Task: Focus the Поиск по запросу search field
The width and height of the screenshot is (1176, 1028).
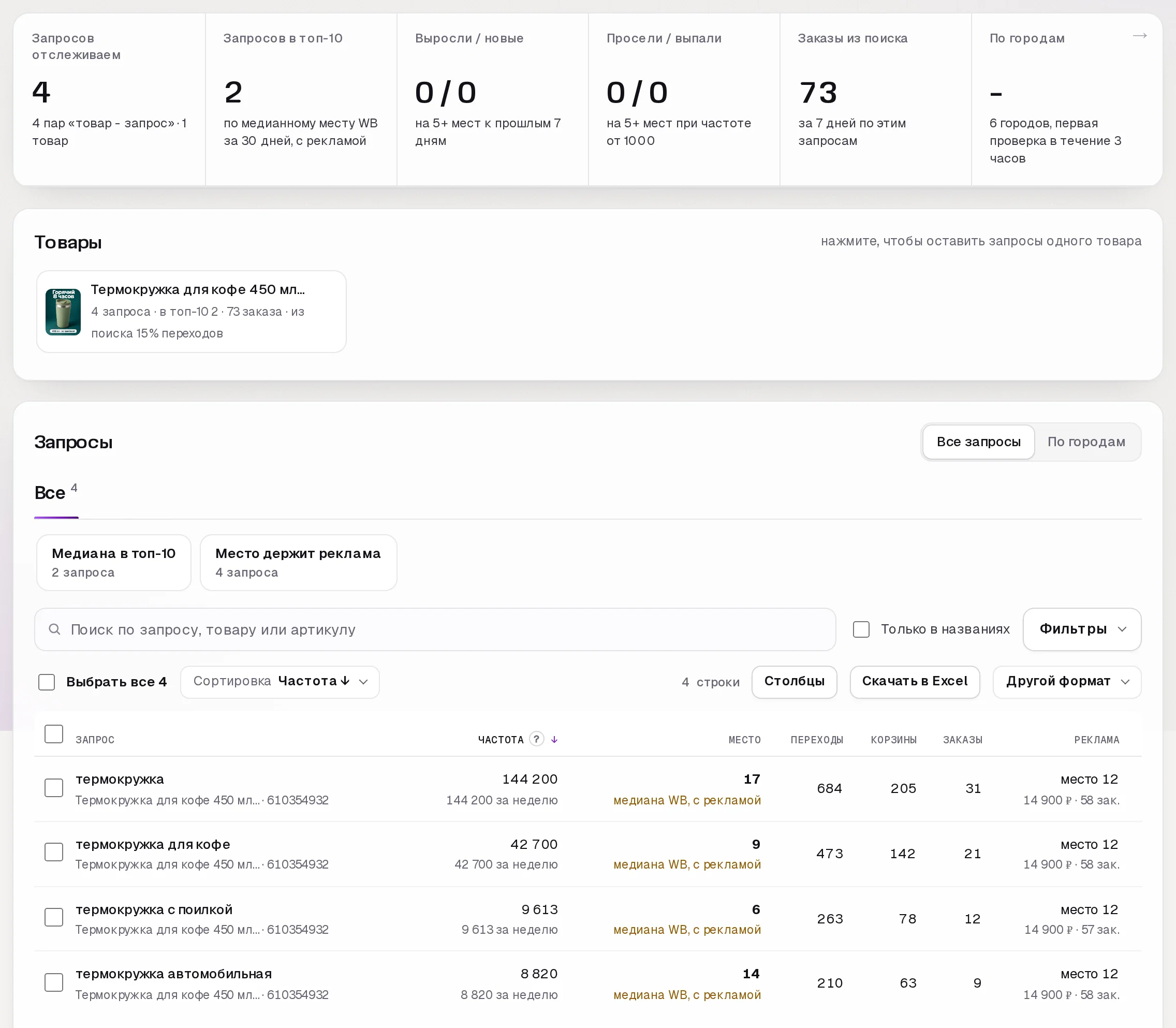Action: pyautogui.click(x=435, y=629)
